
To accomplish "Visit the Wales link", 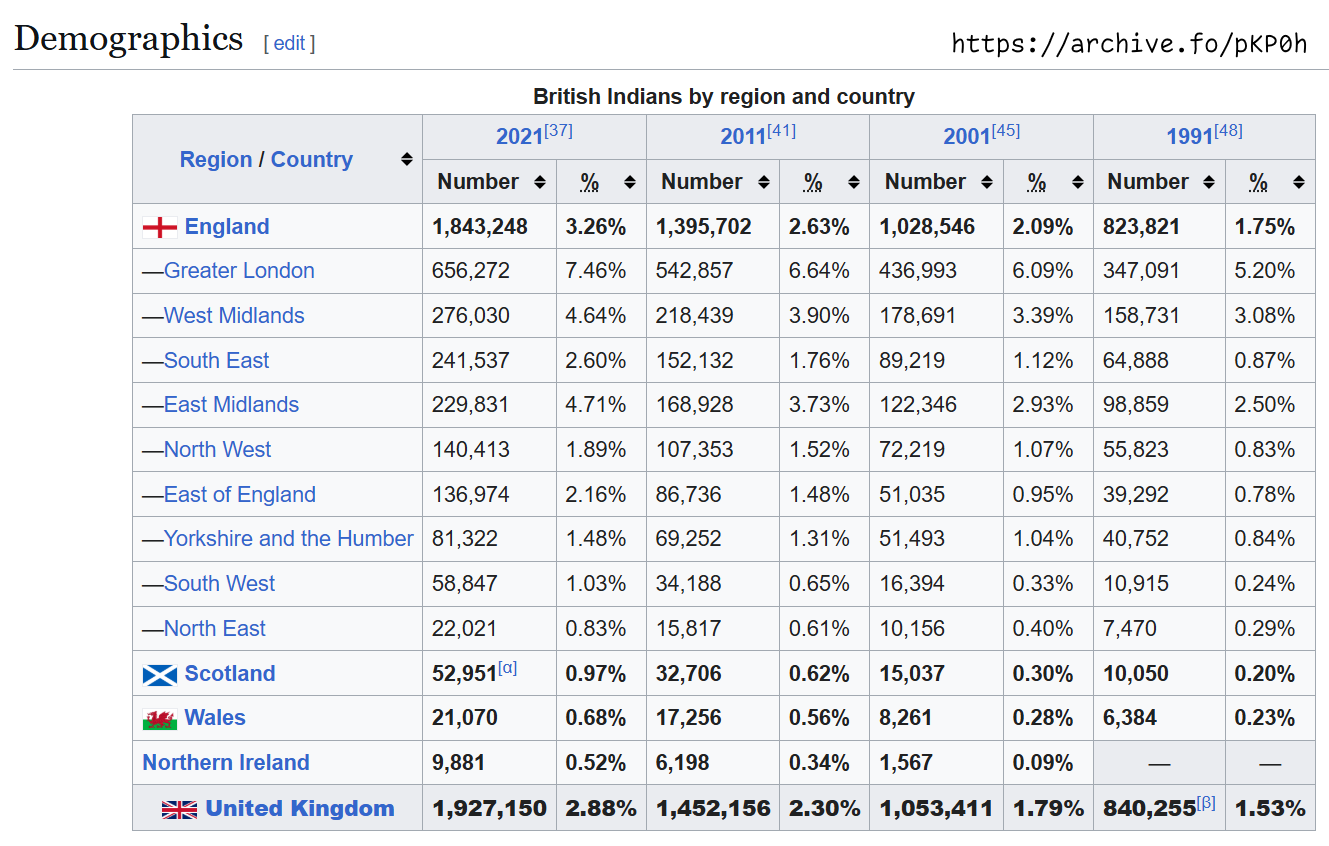I will [215, 718].
